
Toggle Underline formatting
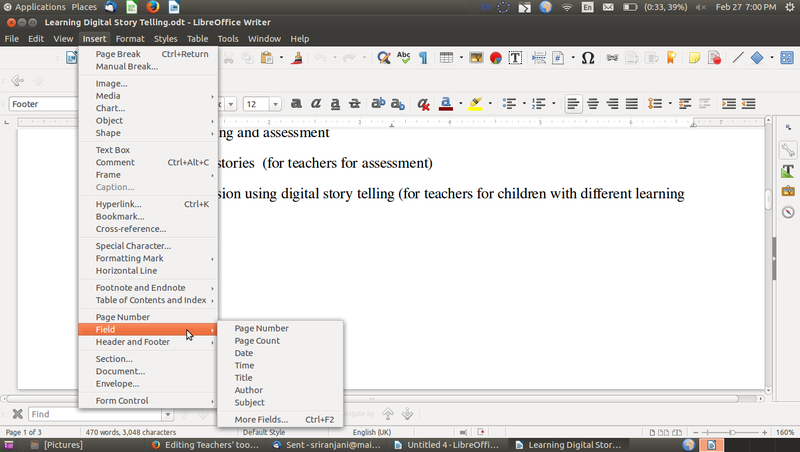[335, 104]
